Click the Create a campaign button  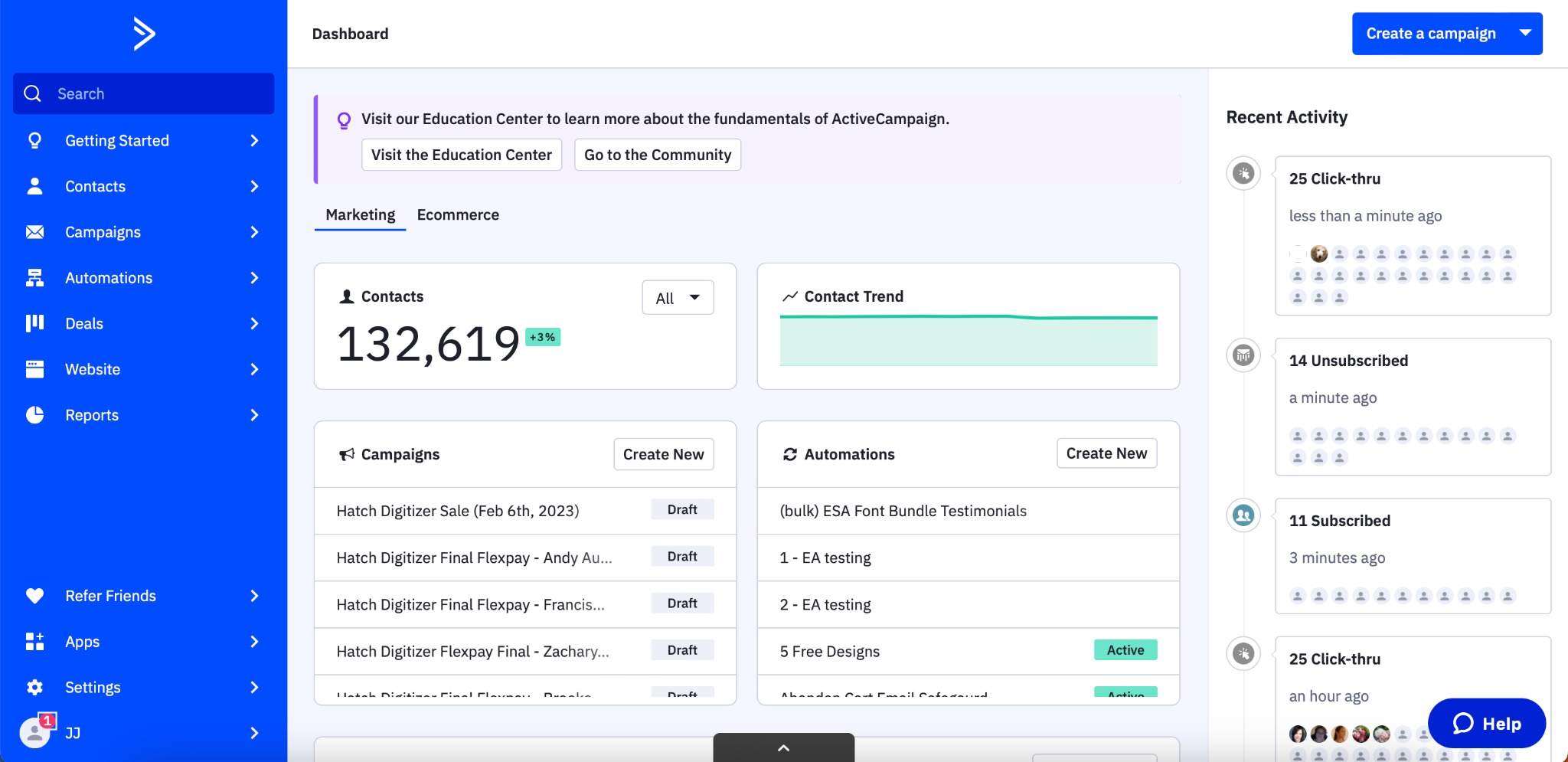point(1431,34)
